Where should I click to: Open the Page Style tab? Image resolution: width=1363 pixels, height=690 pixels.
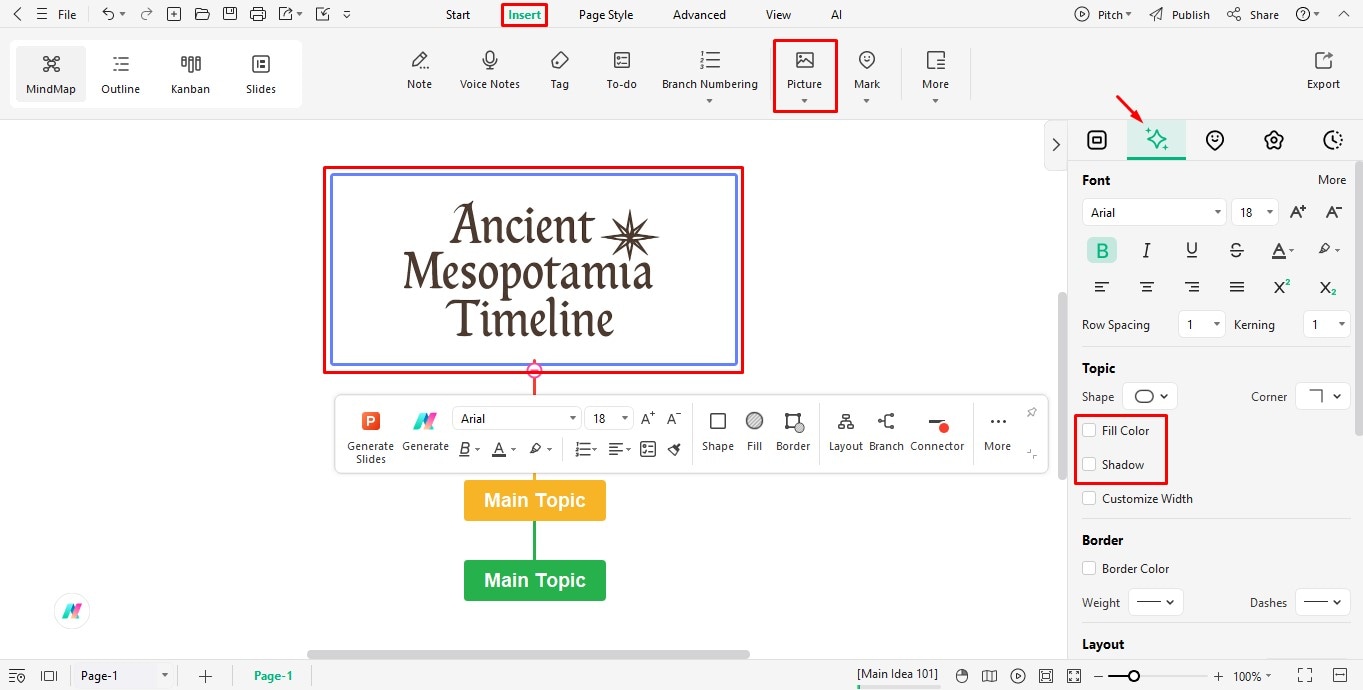(606, 15)
